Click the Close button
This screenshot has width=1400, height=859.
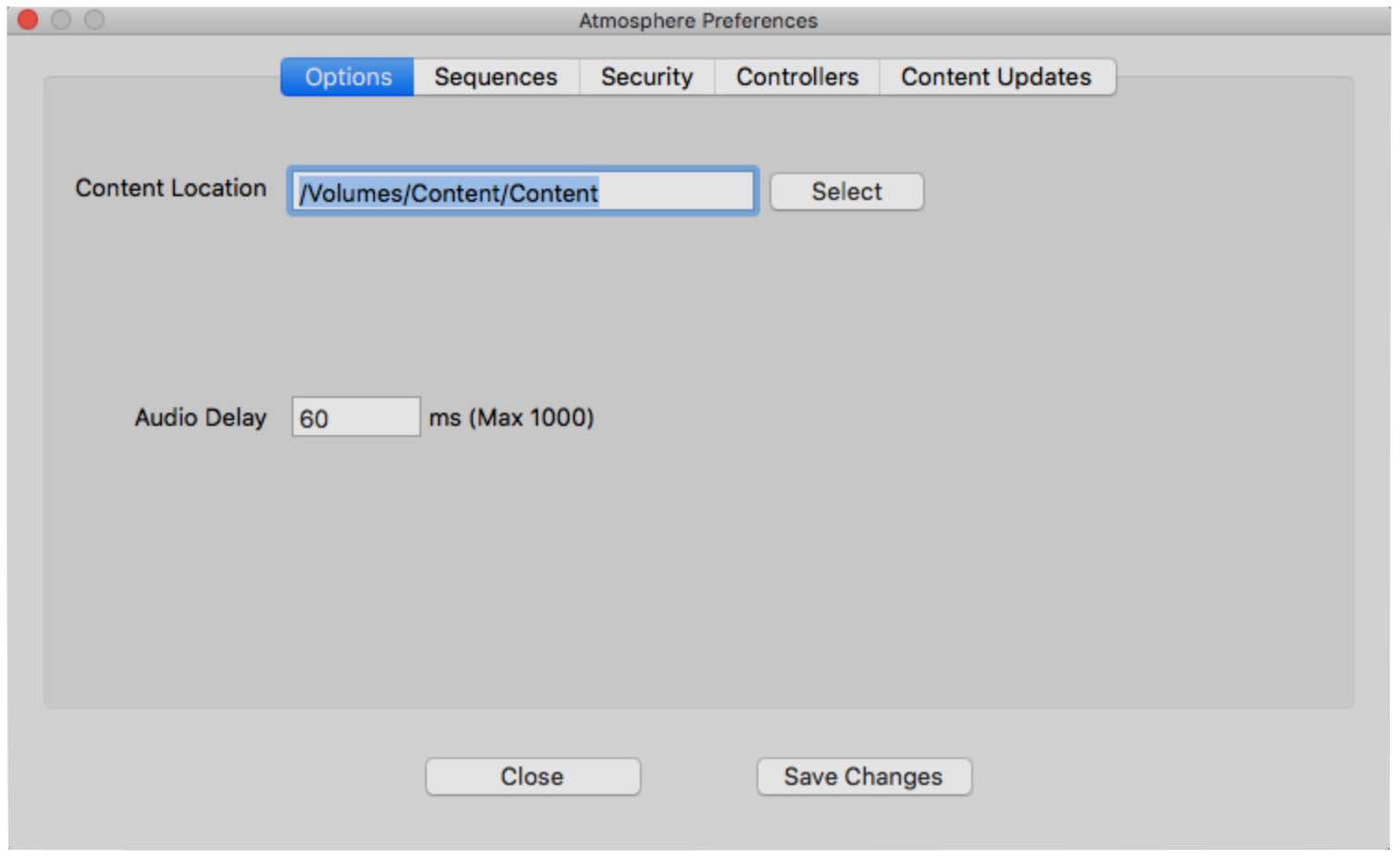point(532,777)
